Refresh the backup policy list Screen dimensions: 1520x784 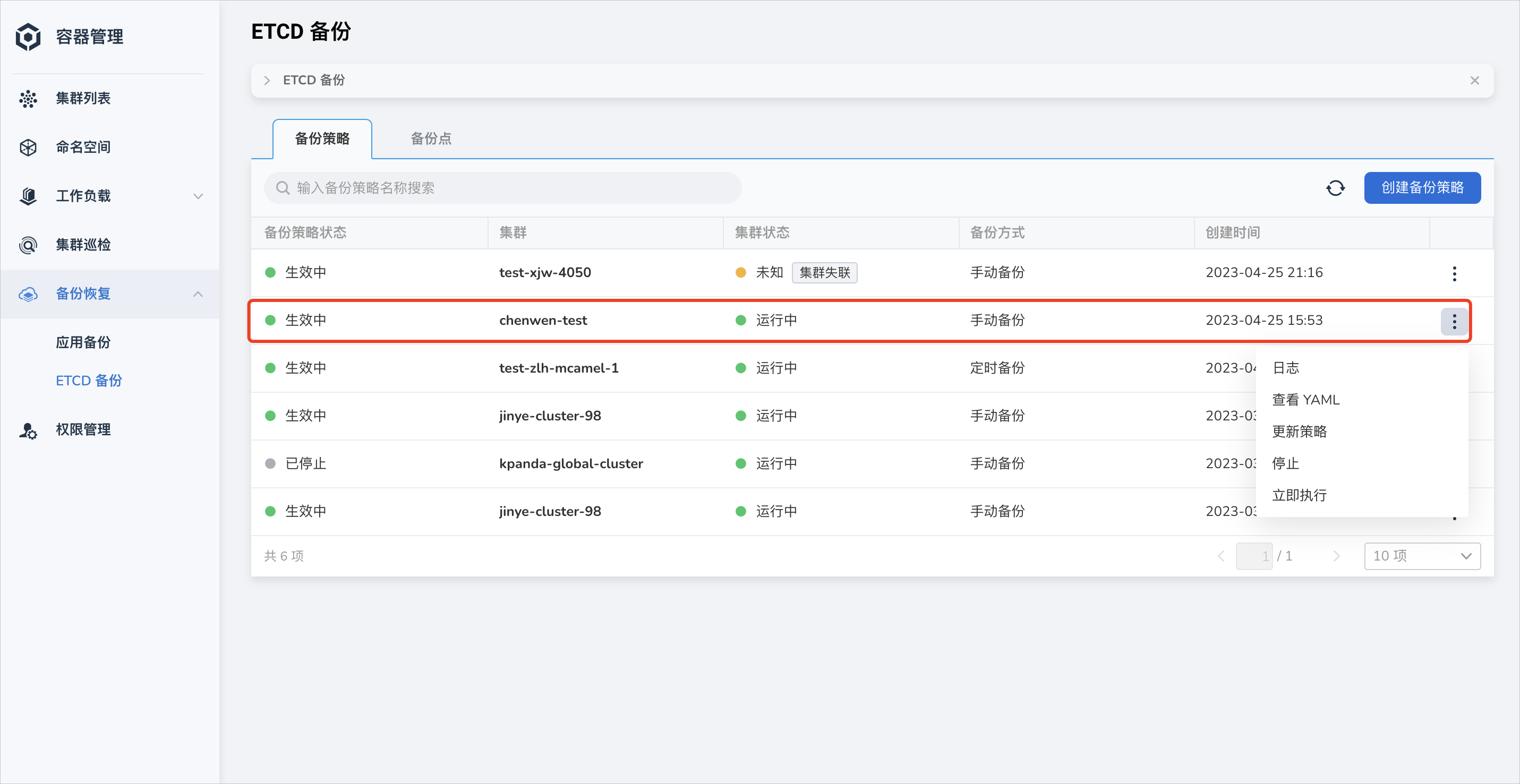[x=1335, y=188]
